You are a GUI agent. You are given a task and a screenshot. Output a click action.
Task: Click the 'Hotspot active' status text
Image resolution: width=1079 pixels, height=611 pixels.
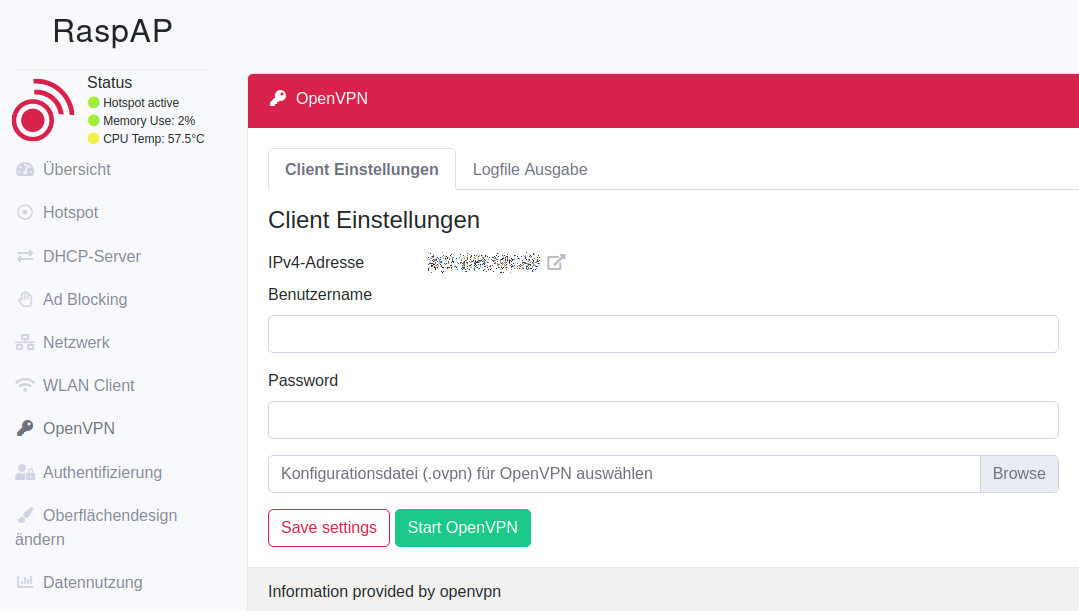tap(141, 103)
